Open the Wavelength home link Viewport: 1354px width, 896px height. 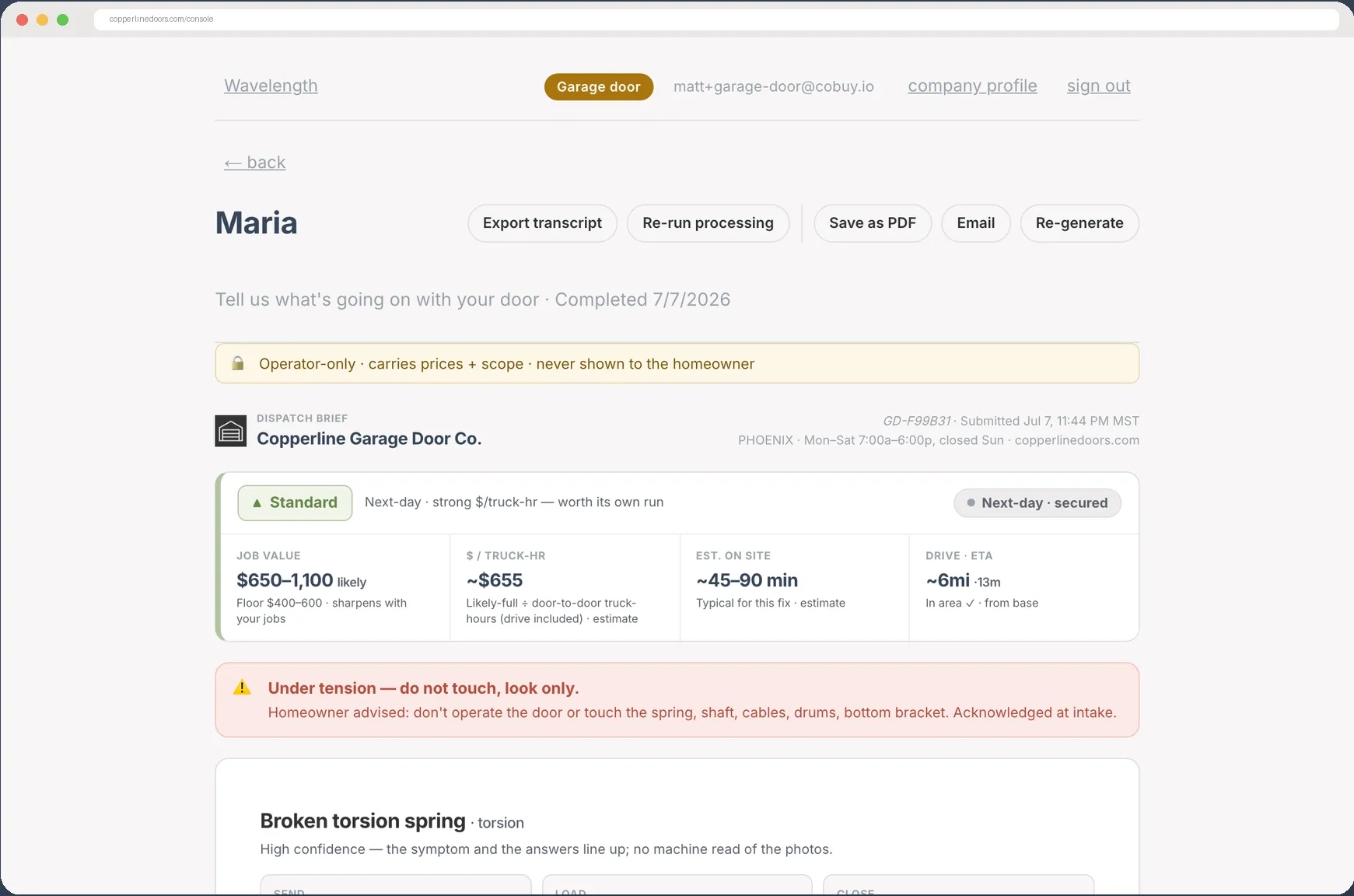click(x=271, y=86)
